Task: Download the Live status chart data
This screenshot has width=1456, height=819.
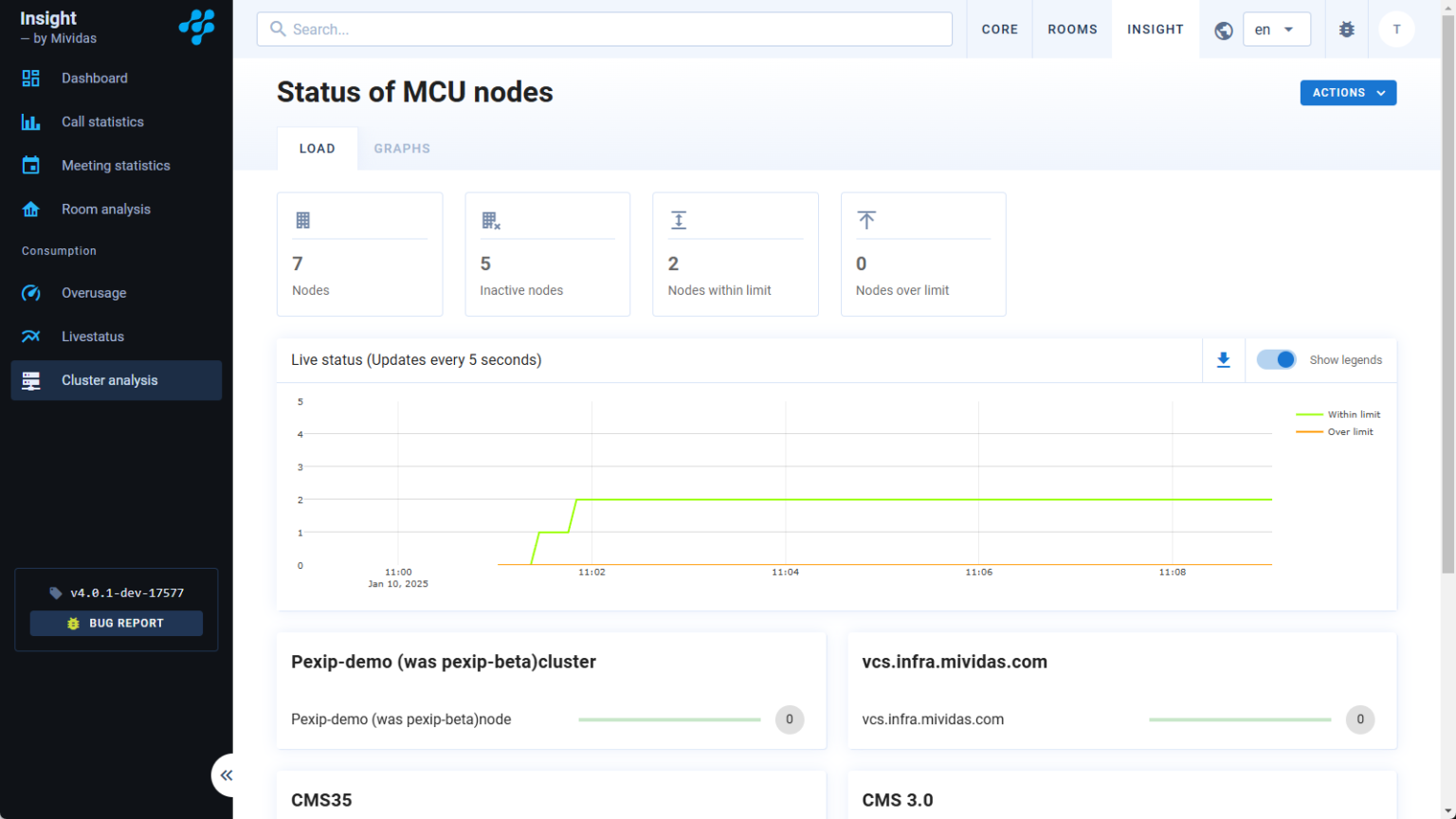Action: pyautogui.click(x=1224, y=360)
